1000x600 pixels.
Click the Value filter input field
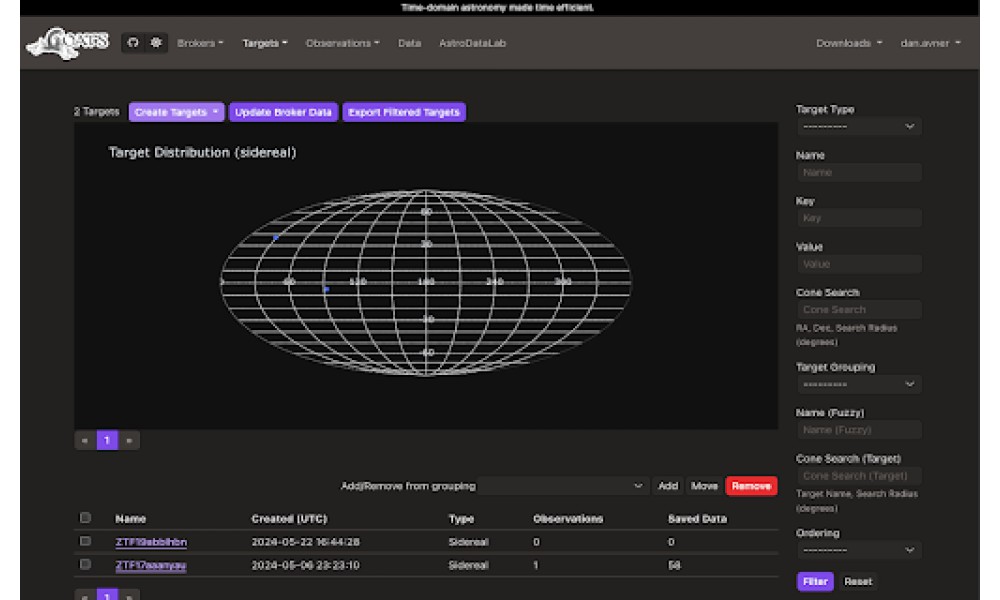(858, 264)
